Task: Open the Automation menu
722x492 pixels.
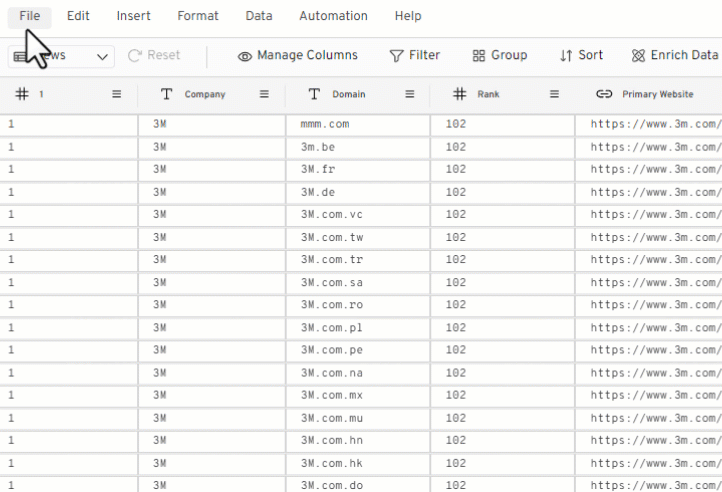Action: click(x=333, y=16)
